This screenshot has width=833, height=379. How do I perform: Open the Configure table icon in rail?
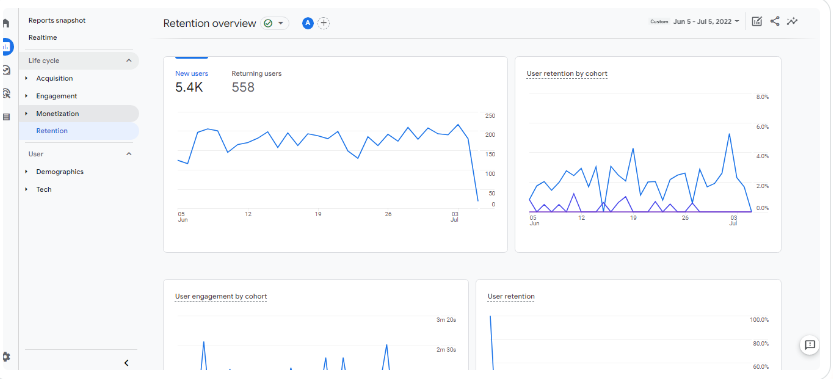coord(6,117)
